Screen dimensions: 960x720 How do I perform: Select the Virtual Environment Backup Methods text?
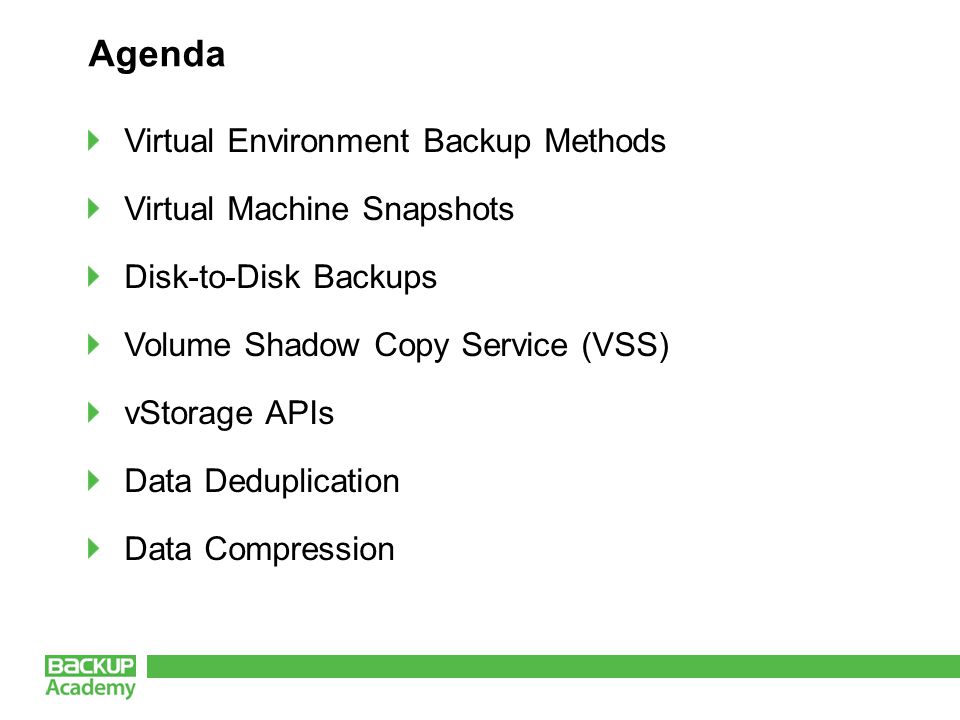click(395, 141)
